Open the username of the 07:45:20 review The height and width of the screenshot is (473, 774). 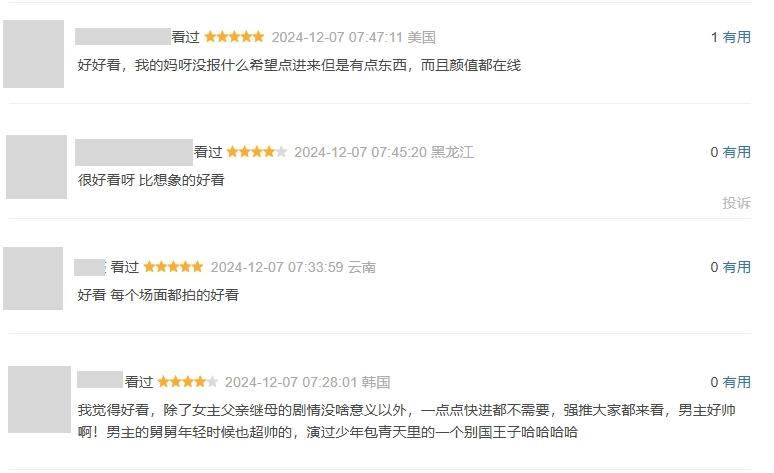click(134, 152)
